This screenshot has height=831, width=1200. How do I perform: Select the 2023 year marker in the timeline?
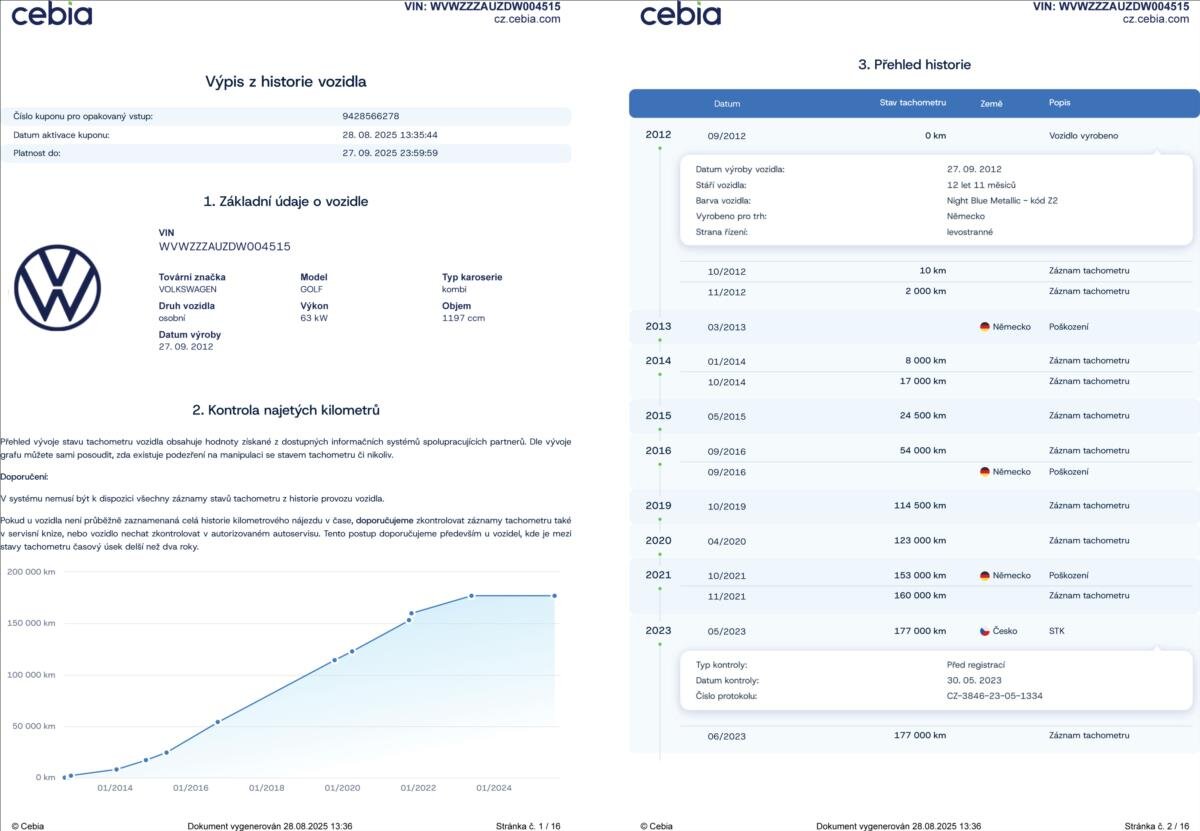click(x=658, y=631)
